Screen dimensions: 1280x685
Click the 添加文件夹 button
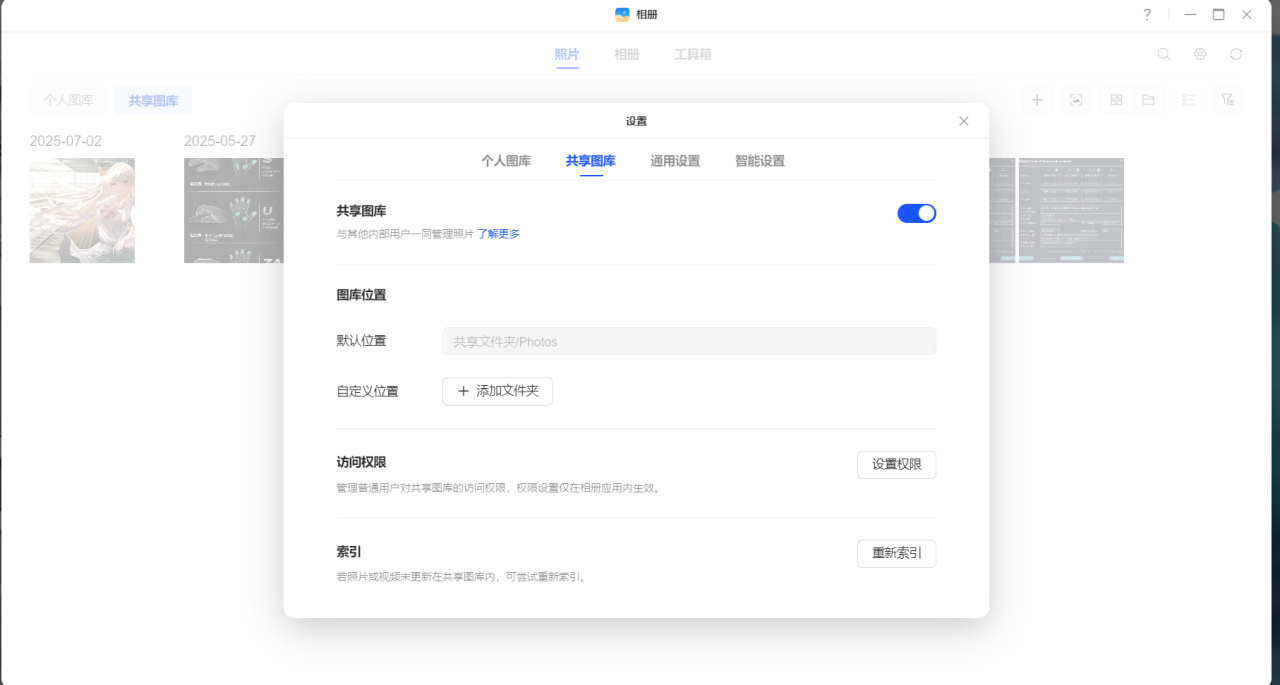pyautogui.click(x=497, y=391)
